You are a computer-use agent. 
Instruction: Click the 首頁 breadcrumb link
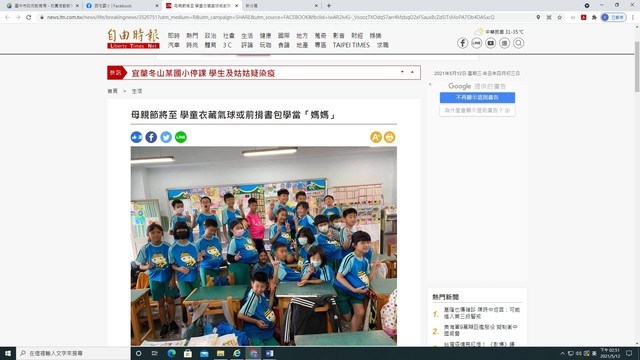click(112, 91)
